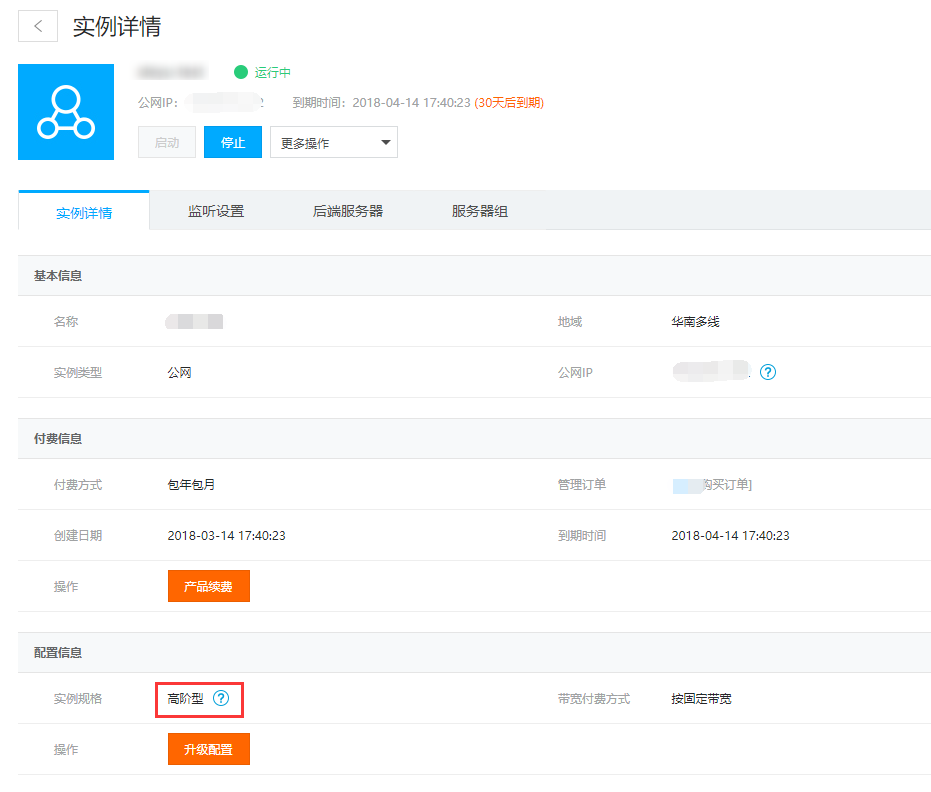Click the greyed-out 启动 button
Viewport: 931px width, 792px height.
pyautogui.click(x=167, y=143)
